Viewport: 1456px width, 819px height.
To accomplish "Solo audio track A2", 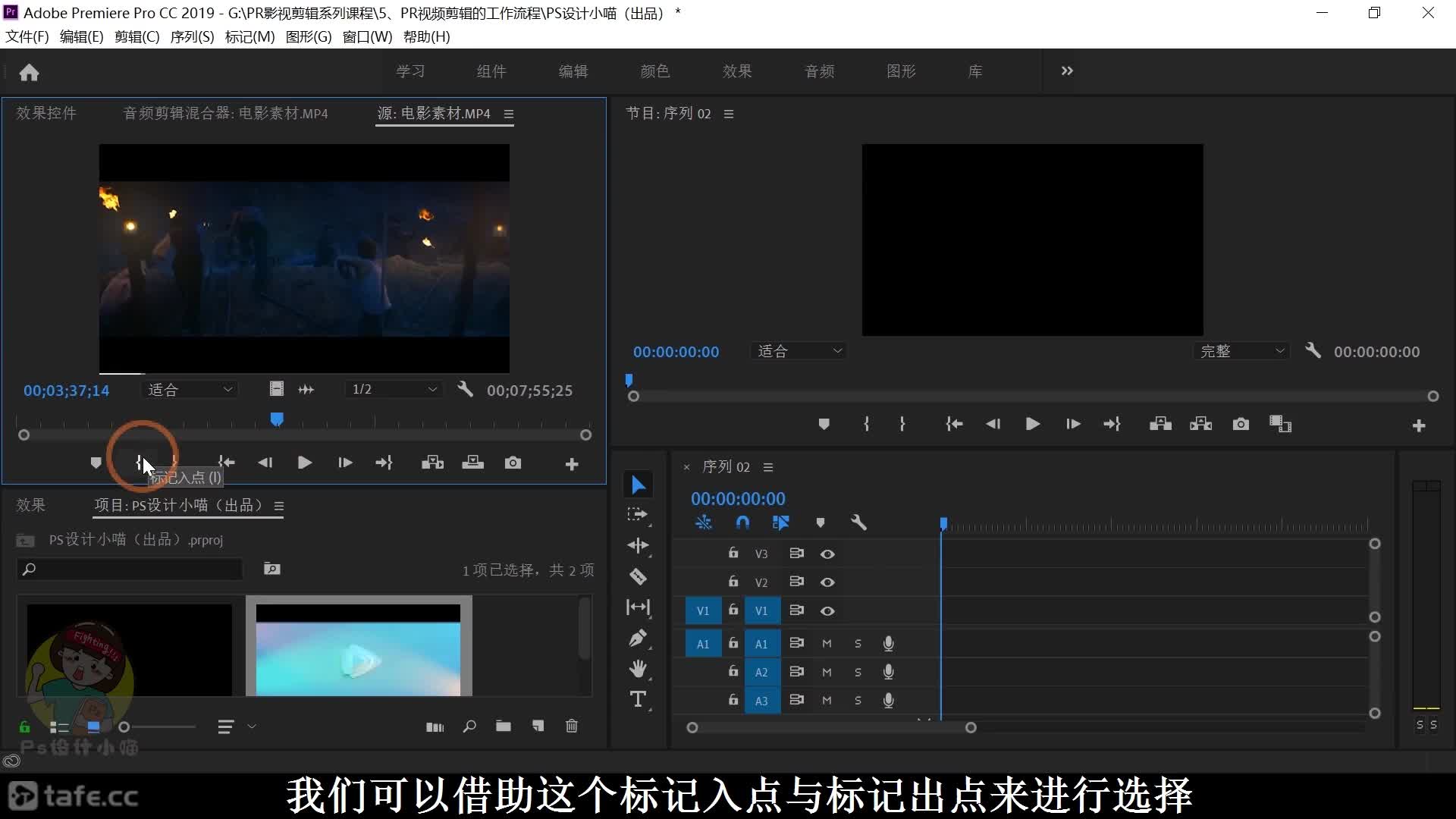I will [858, 672].
